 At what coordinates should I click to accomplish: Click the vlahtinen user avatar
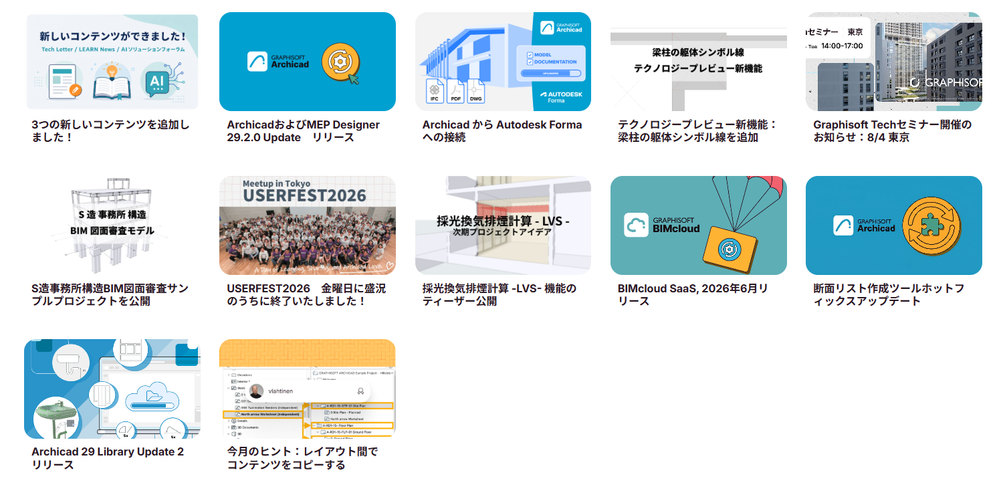pyautogui.click(x=255, y=391)
